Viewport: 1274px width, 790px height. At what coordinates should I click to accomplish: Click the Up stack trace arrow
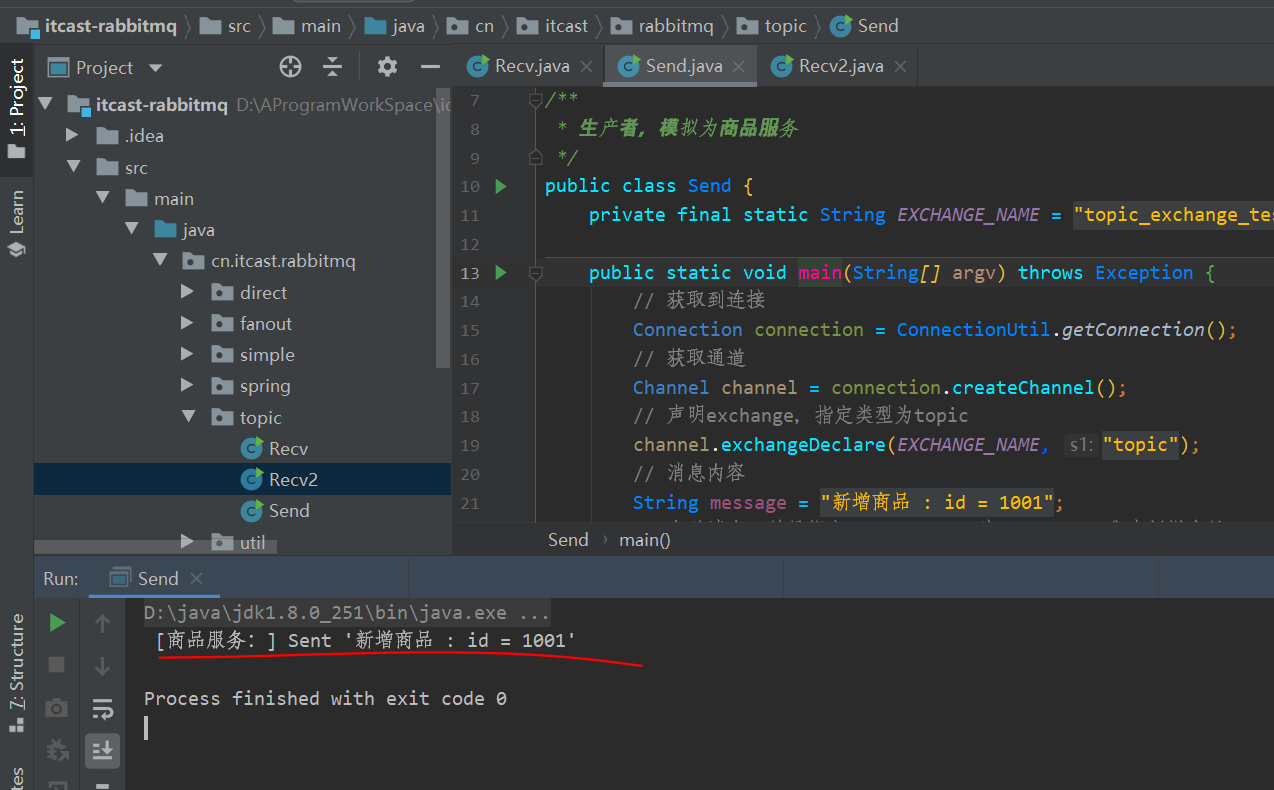pos(102,623)
